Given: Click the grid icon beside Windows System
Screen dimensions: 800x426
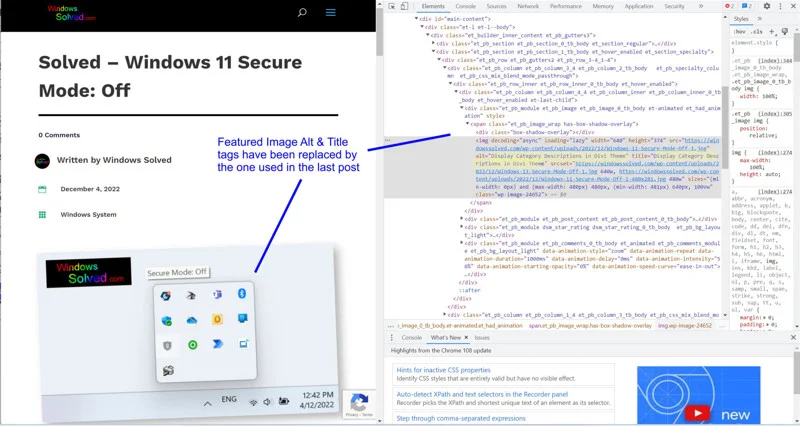Looking at the screenshot, I should point(42,215).
